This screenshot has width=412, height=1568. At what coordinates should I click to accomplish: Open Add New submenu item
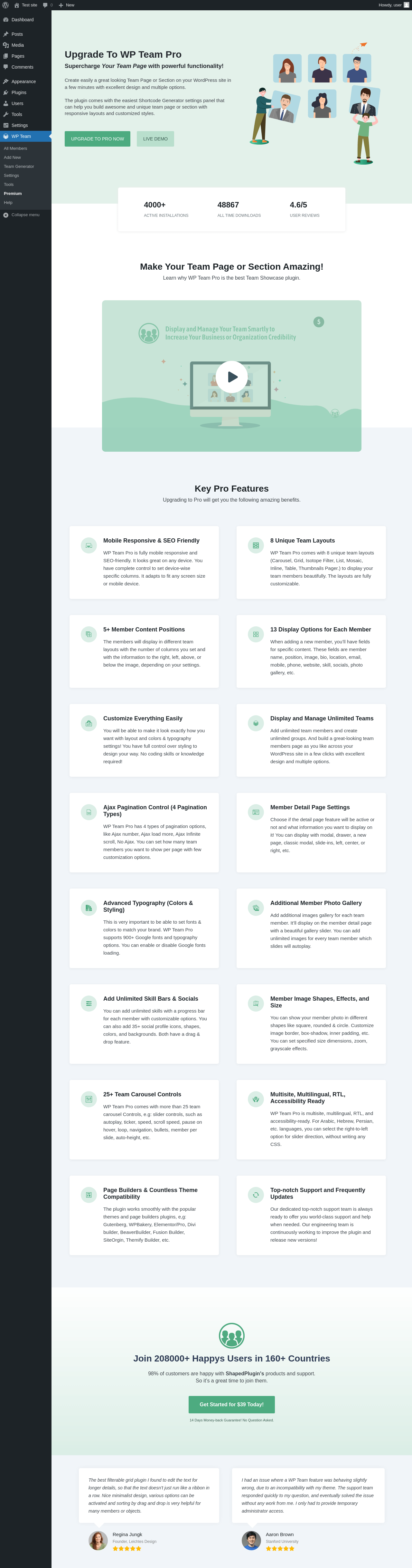click(x=12, y=158)
